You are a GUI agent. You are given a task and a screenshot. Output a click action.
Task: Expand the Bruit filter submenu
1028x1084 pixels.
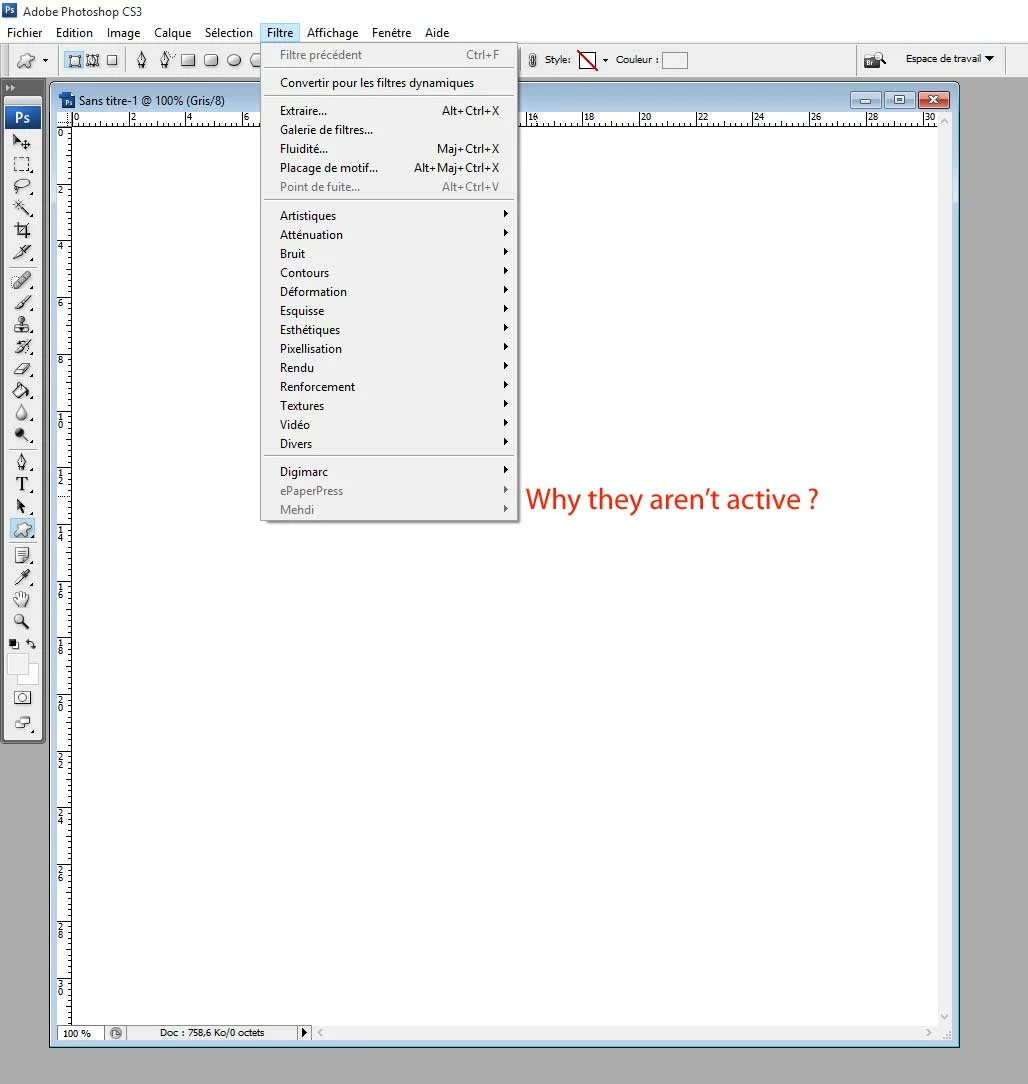390,254
